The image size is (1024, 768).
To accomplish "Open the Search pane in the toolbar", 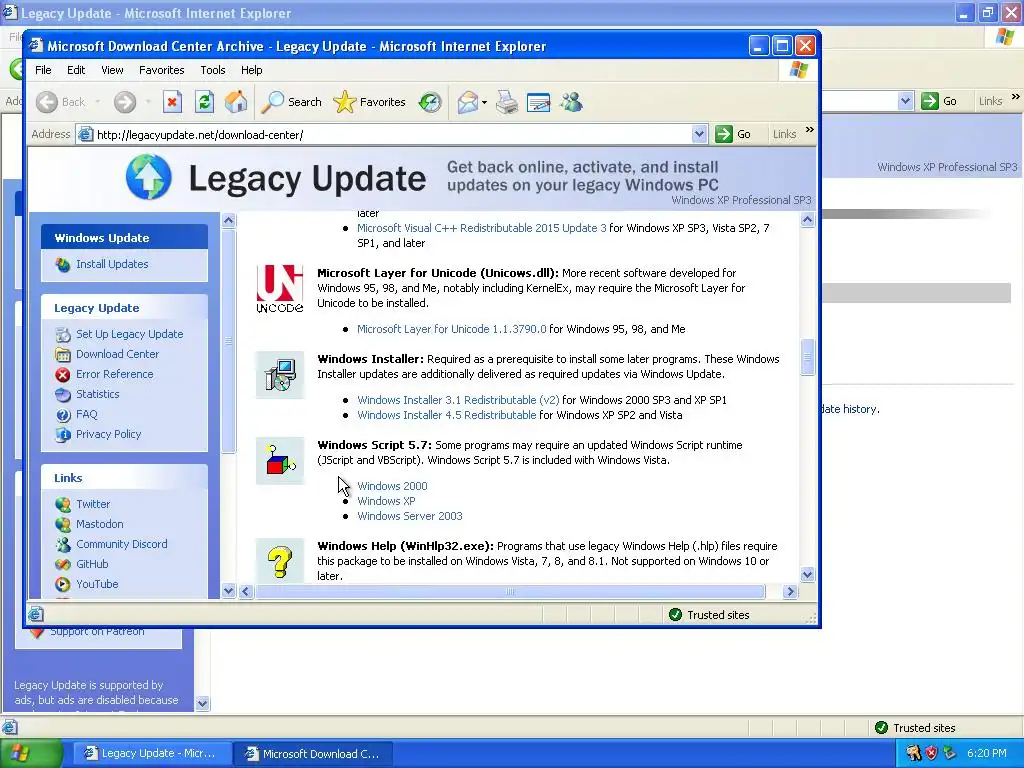I will tap(291, 102).
